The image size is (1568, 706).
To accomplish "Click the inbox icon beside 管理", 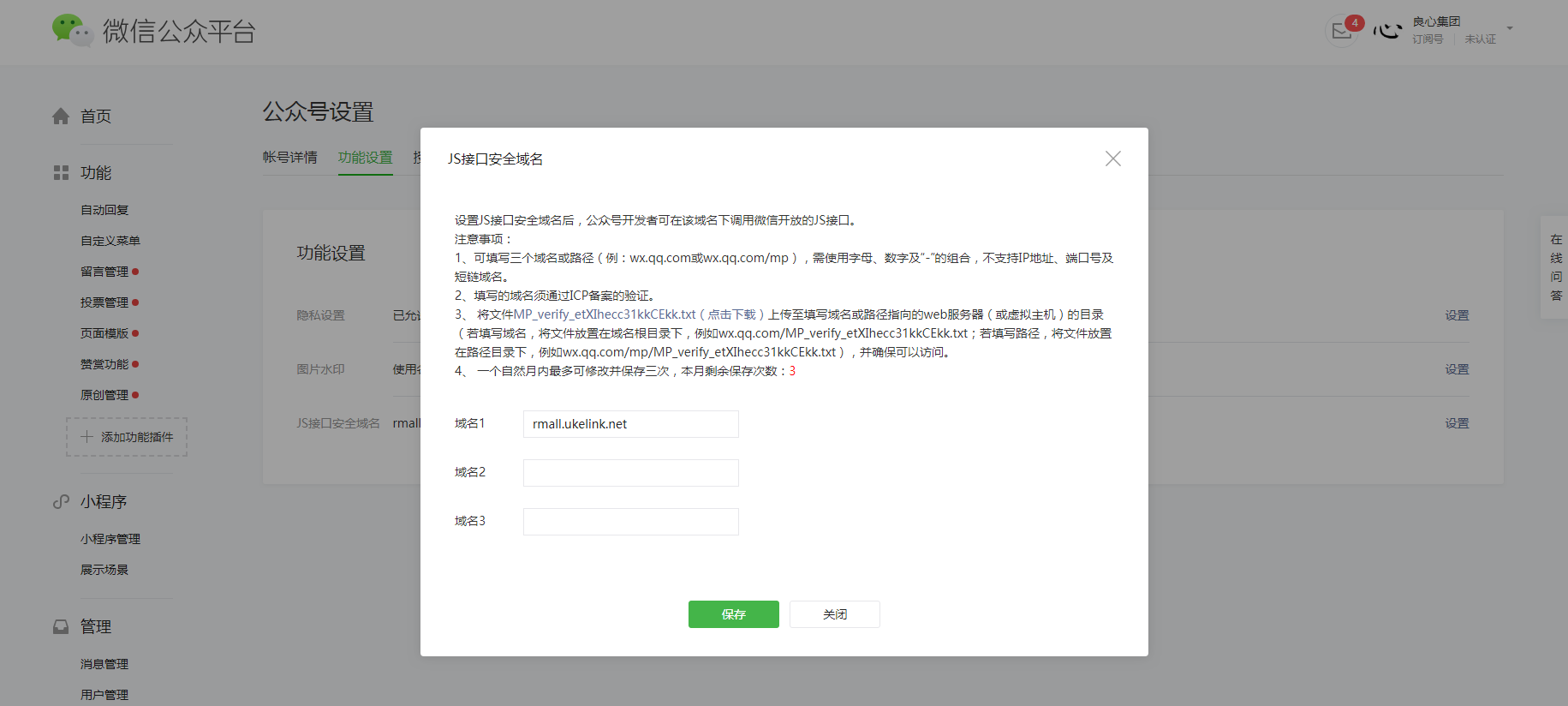I will tap(61, 626).
